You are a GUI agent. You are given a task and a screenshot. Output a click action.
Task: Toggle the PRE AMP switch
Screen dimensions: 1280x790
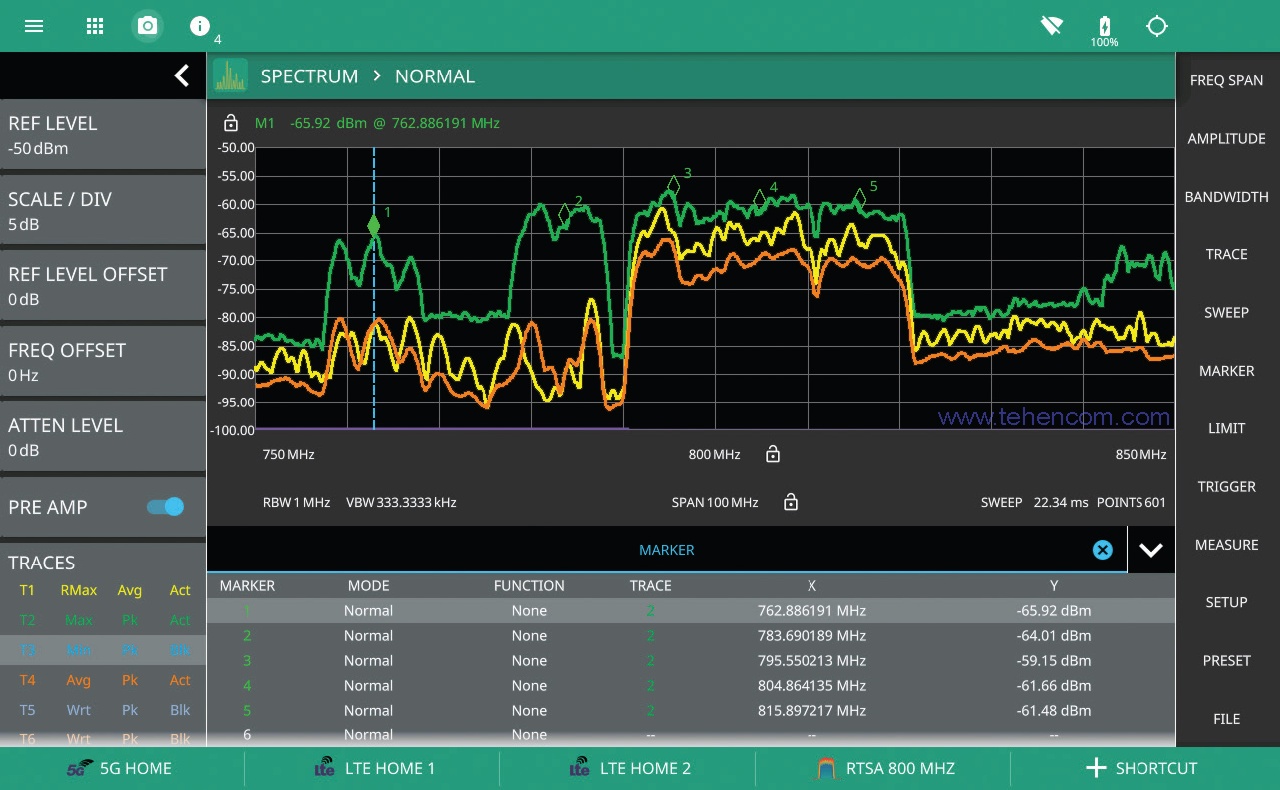165,507
